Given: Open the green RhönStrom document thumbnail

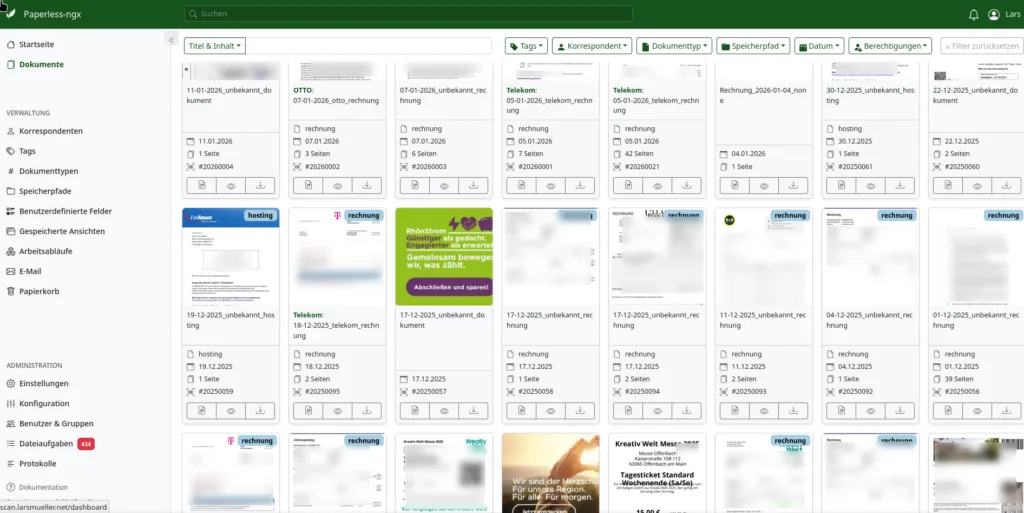Looking at the screenshot, I should [444, 256].
